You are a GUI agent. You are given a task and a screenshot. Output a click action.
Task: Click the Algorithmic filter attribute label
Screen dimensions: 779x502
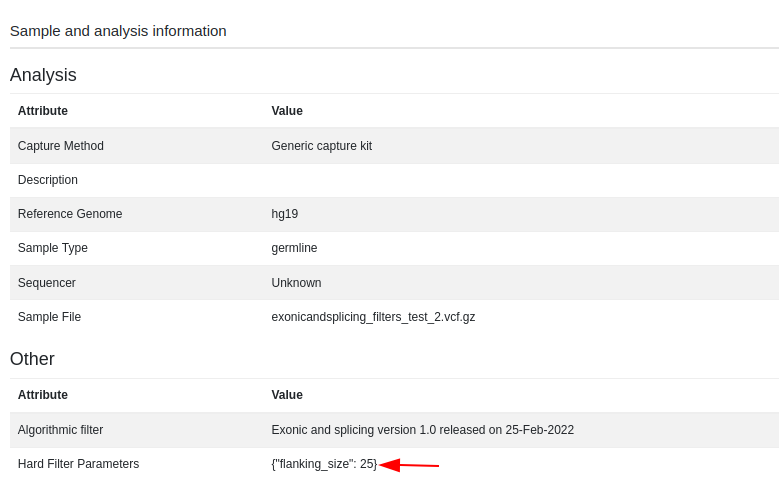click(61, 429)
